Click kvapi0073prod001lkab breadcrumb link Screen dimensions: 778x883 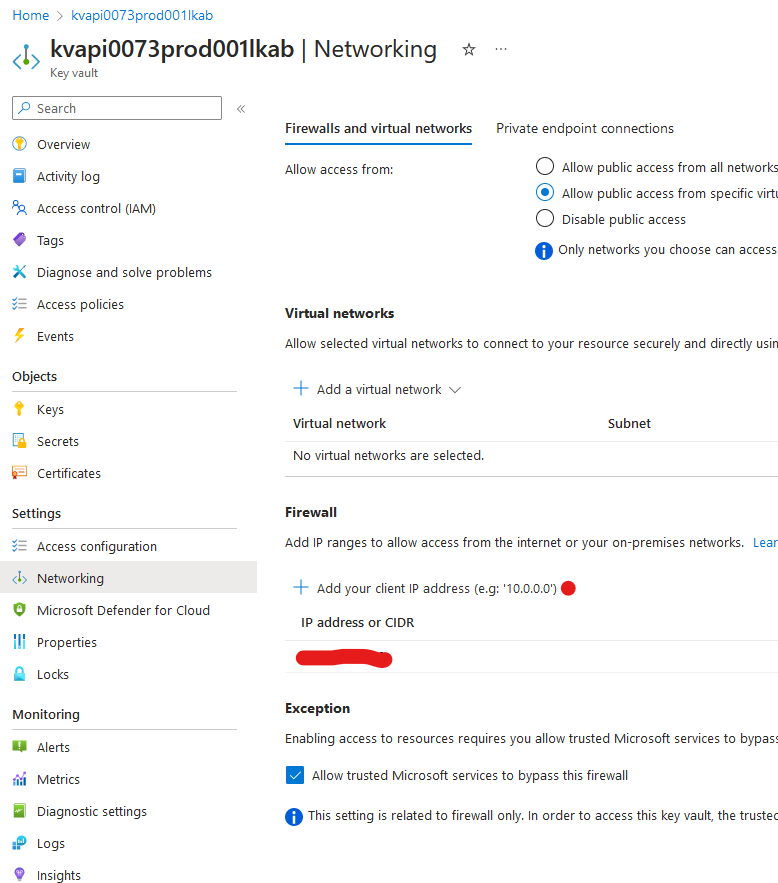click(x=142, y=15)
